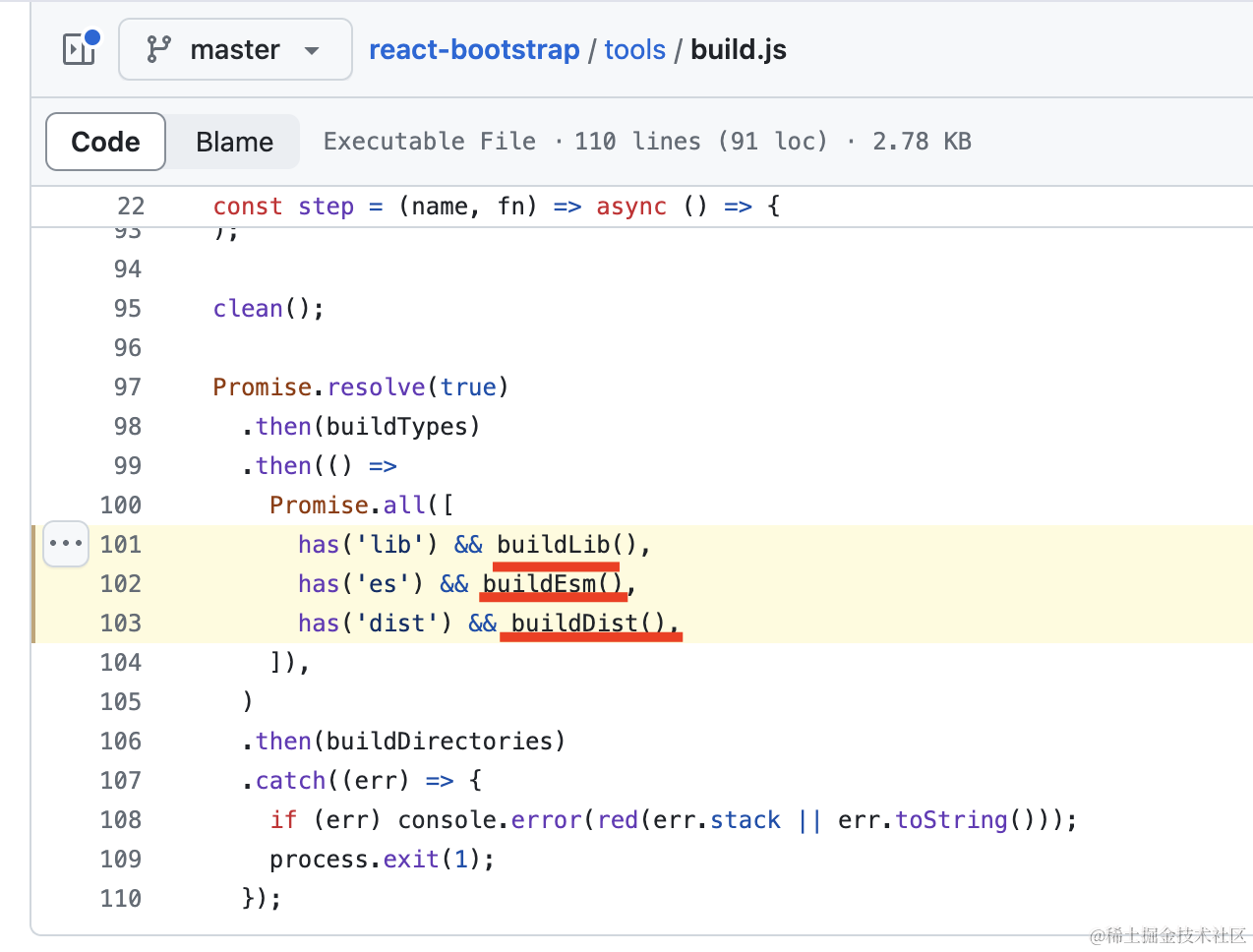Viewport: 1253px width, 952px height.
Task: Click buildDirectories on line 106
Action: (x=440, y=742)
